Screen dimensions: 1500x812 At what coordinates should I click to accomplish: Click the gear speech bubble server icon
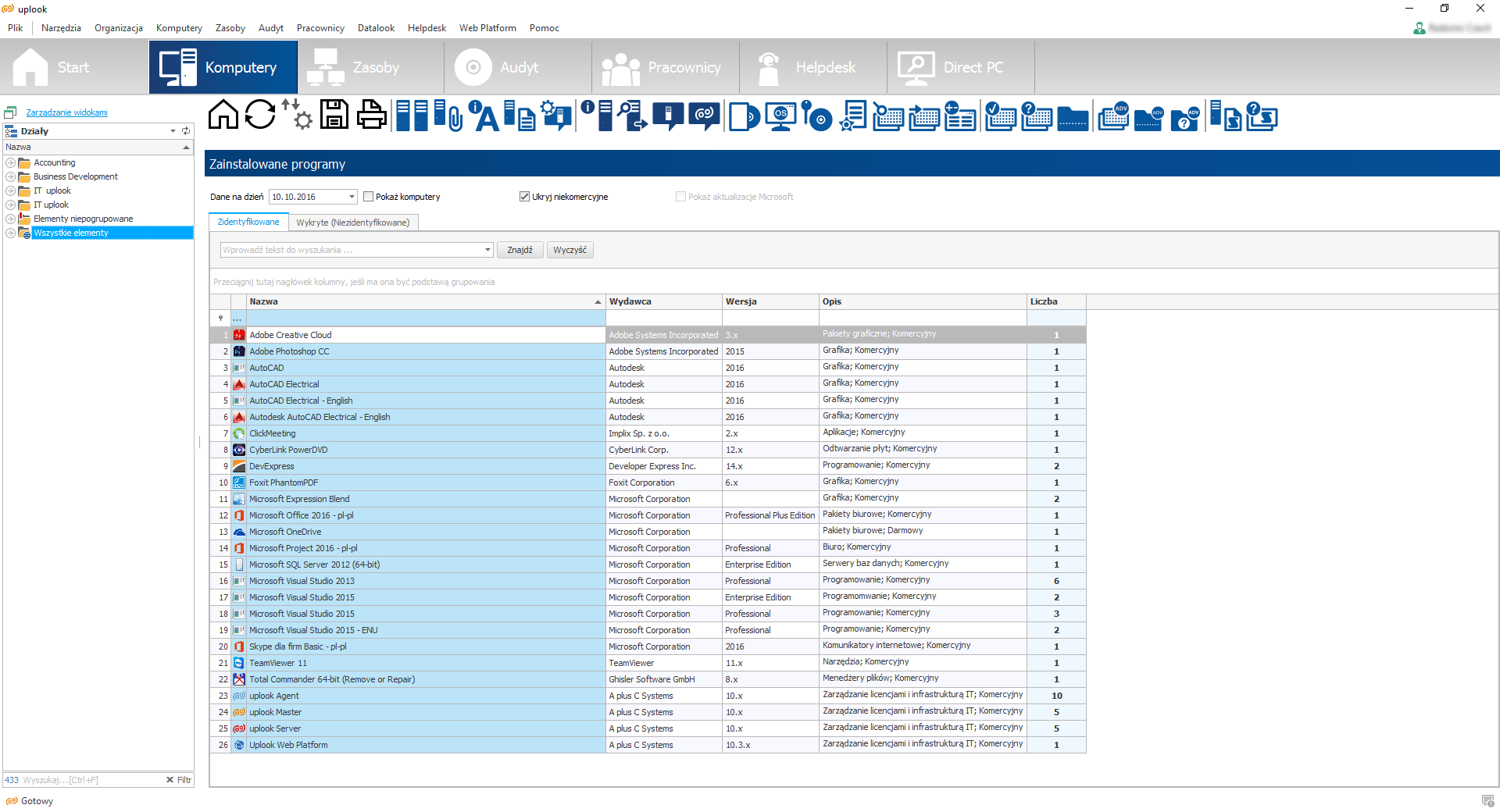556,115
